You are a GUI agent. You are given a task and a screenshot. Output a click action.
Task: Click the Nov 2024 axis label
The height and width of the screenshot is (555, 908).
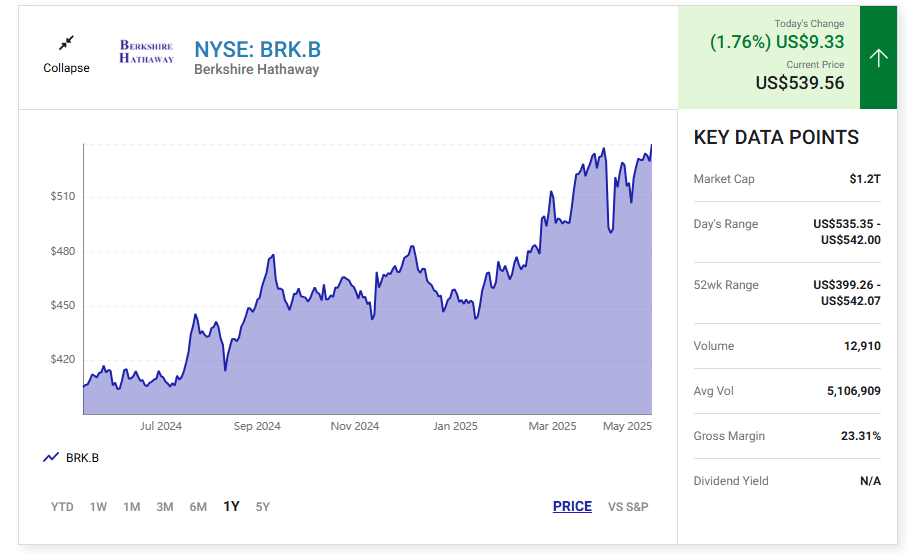coord(355,426)
